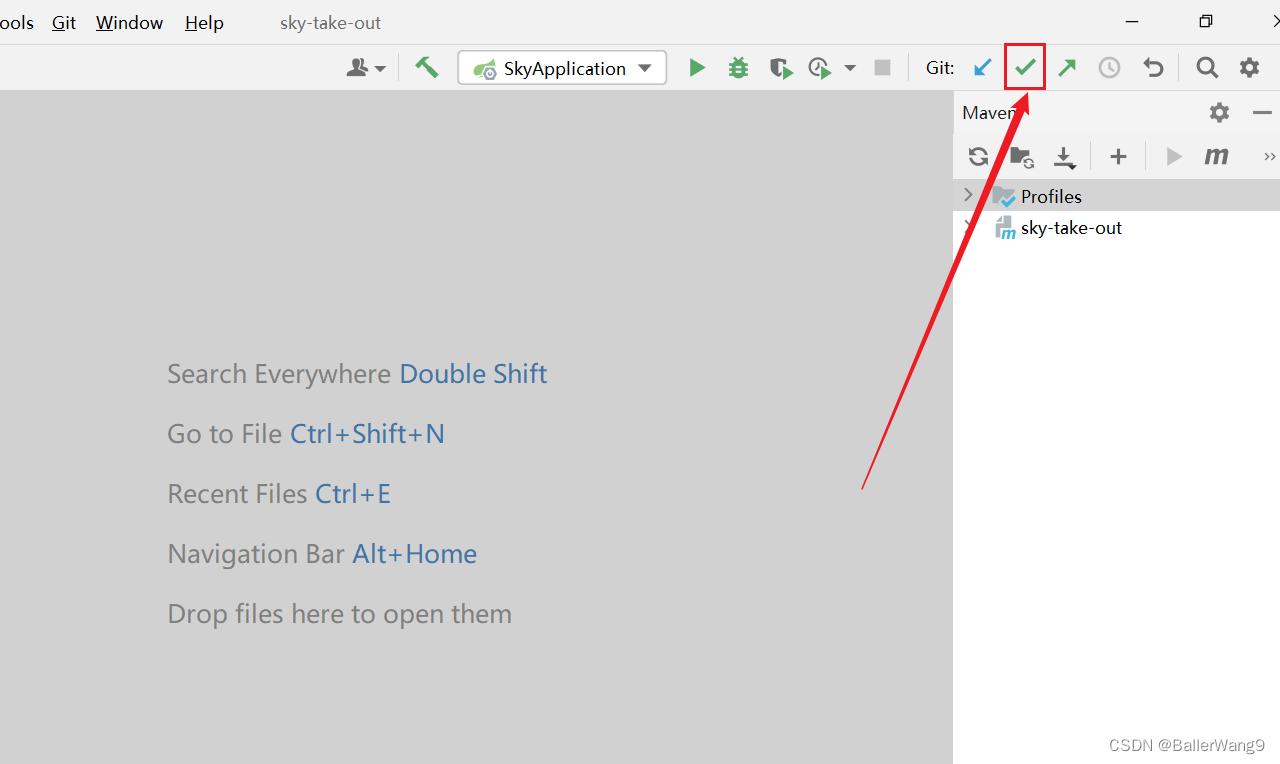The height and width of the screenshot is (764, 1280).
Task: Open dropdown arrow beside profiler icon
Action: pyautogui.click(x=850, y=68)
